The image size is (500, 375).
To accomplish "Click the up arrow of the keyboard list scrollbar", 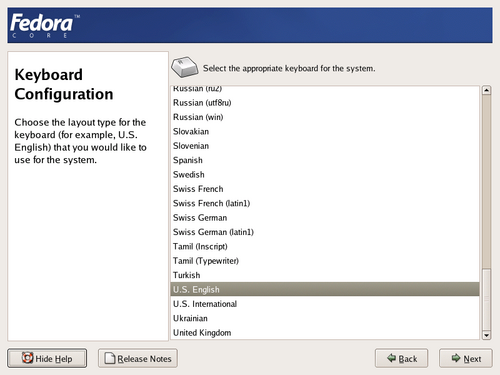I will point(486,90).
